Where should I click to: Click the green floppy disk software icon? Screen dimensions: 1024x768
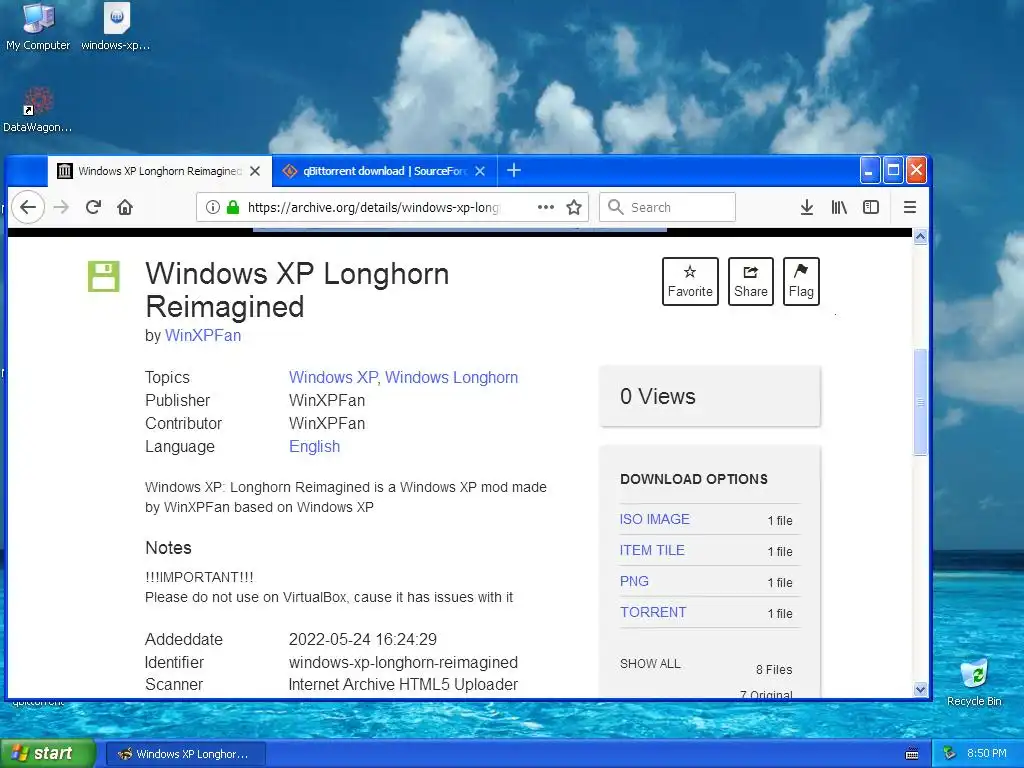(104, 276)
